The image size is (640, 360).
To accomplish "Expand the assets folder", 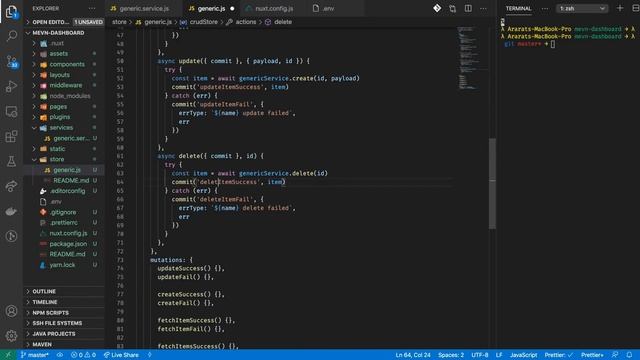I will (59, 53).
